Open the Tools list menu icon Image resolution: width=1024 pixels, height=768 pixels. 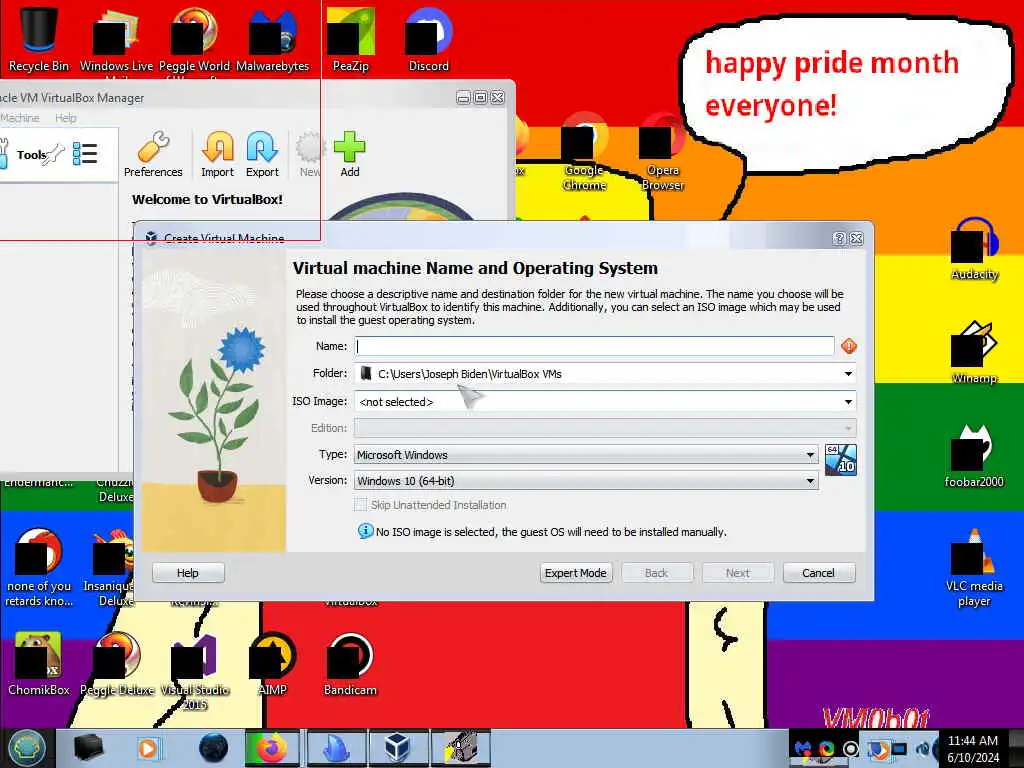click(85, 154)
